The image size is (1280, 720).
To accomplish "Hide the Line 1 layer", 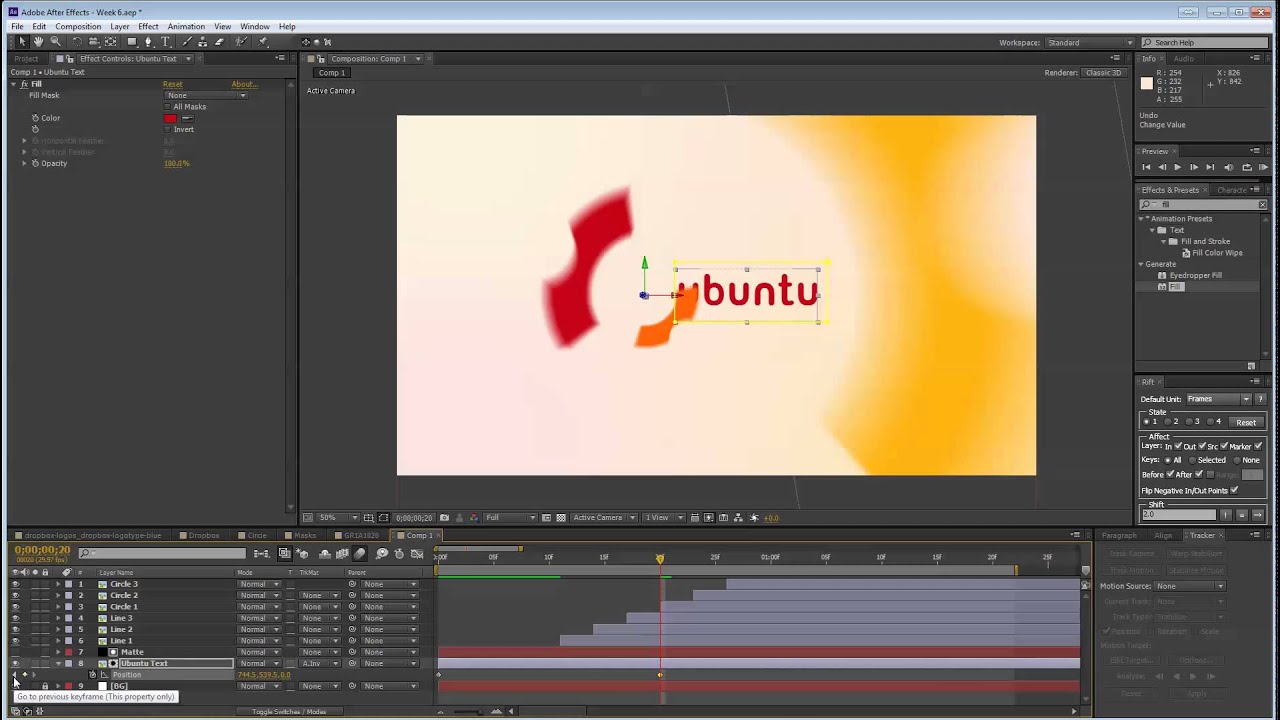I will (14, 641).
